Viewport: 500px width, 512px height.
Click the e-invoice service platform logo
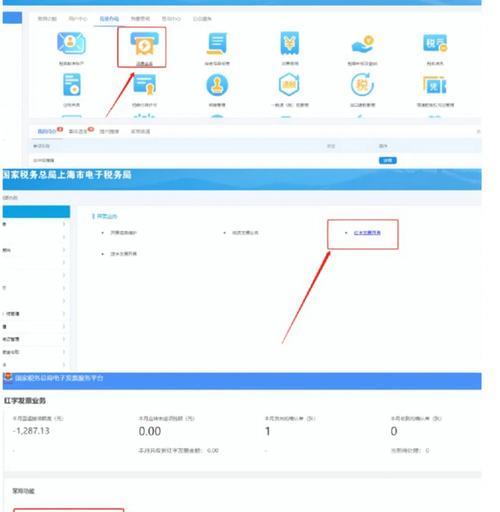tap(8, 378)
